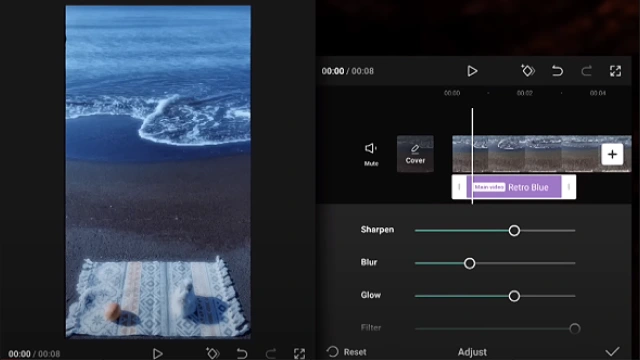The height and width of the screenshot is (360, 640).
Task: Click the 00:02 timeline ruler mark
Action: point(524,93)
